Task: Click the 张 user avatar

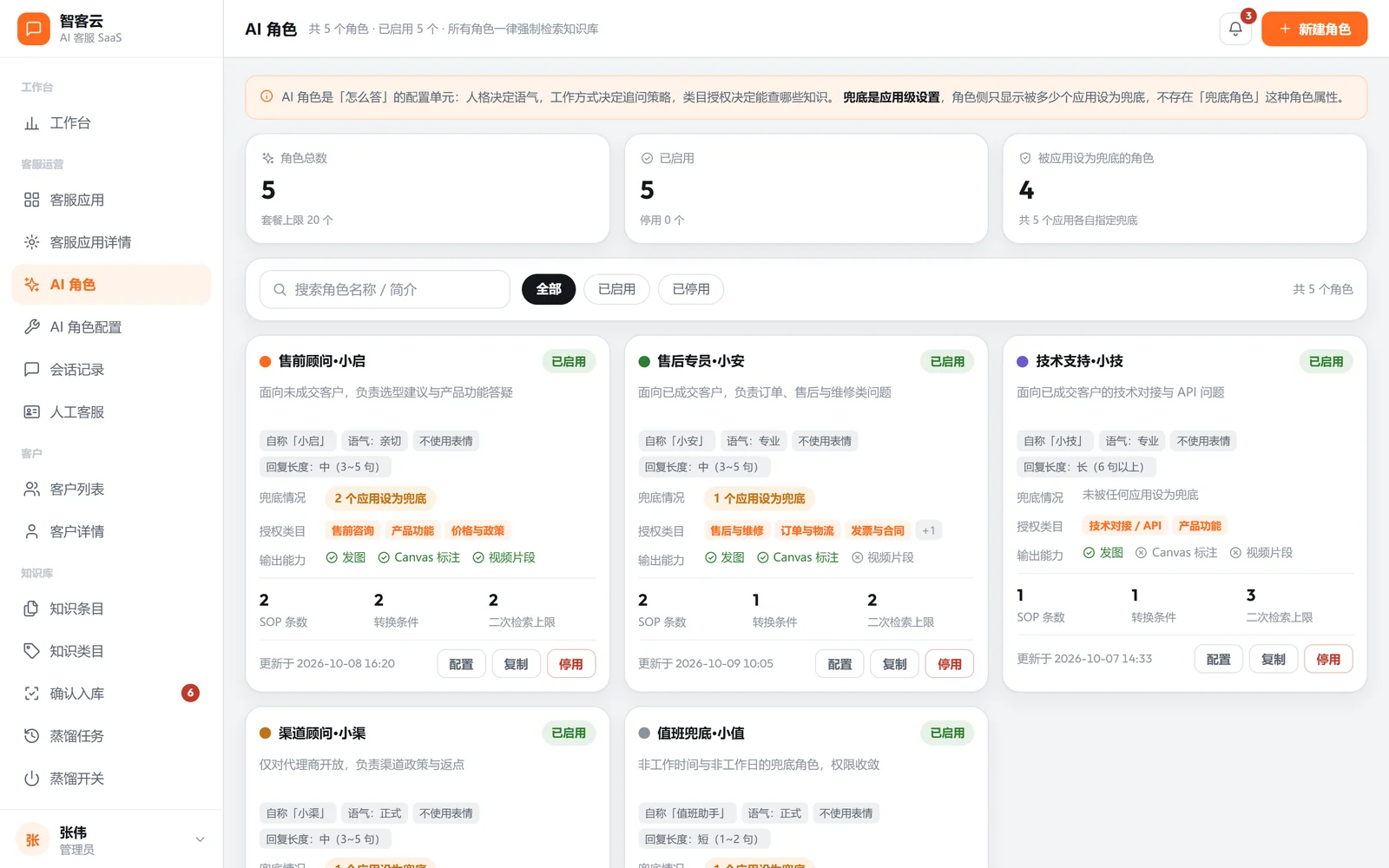Action: [33, 839]
